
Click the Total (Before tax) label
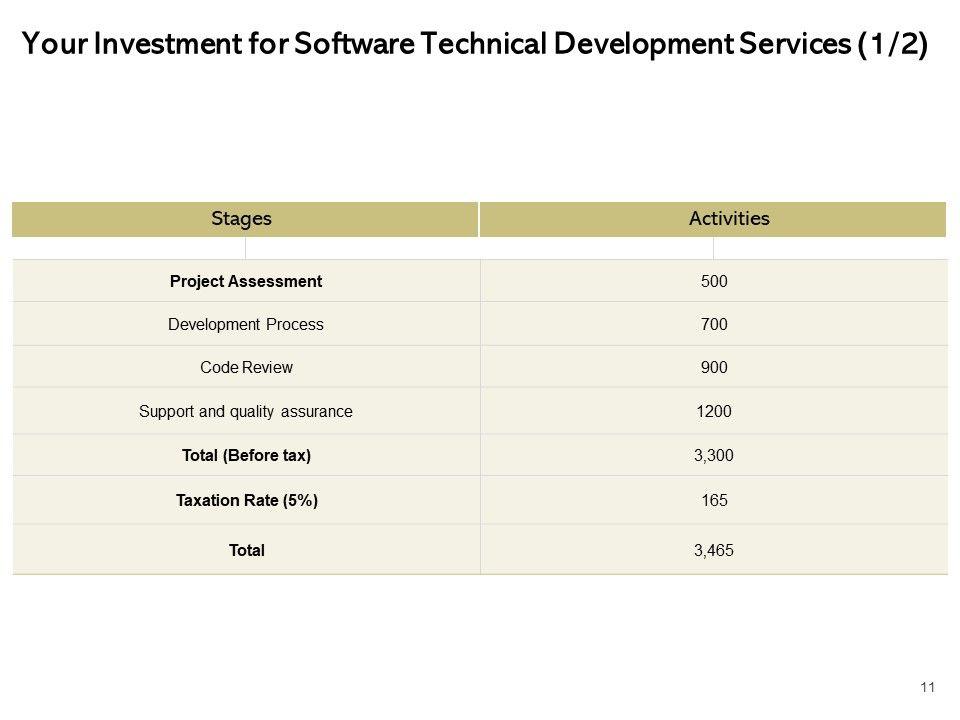tap(246, 455)
